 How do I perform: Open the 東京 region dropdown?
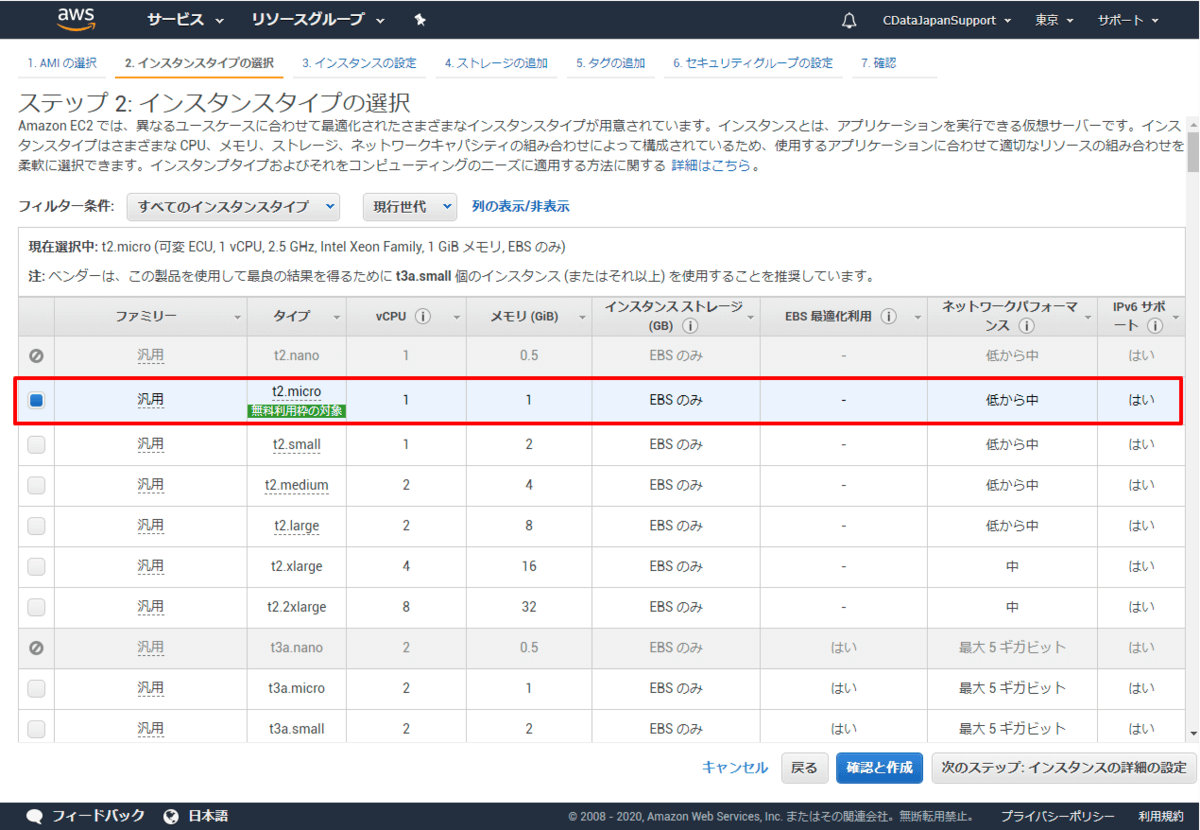click(x=1054, y=20)
